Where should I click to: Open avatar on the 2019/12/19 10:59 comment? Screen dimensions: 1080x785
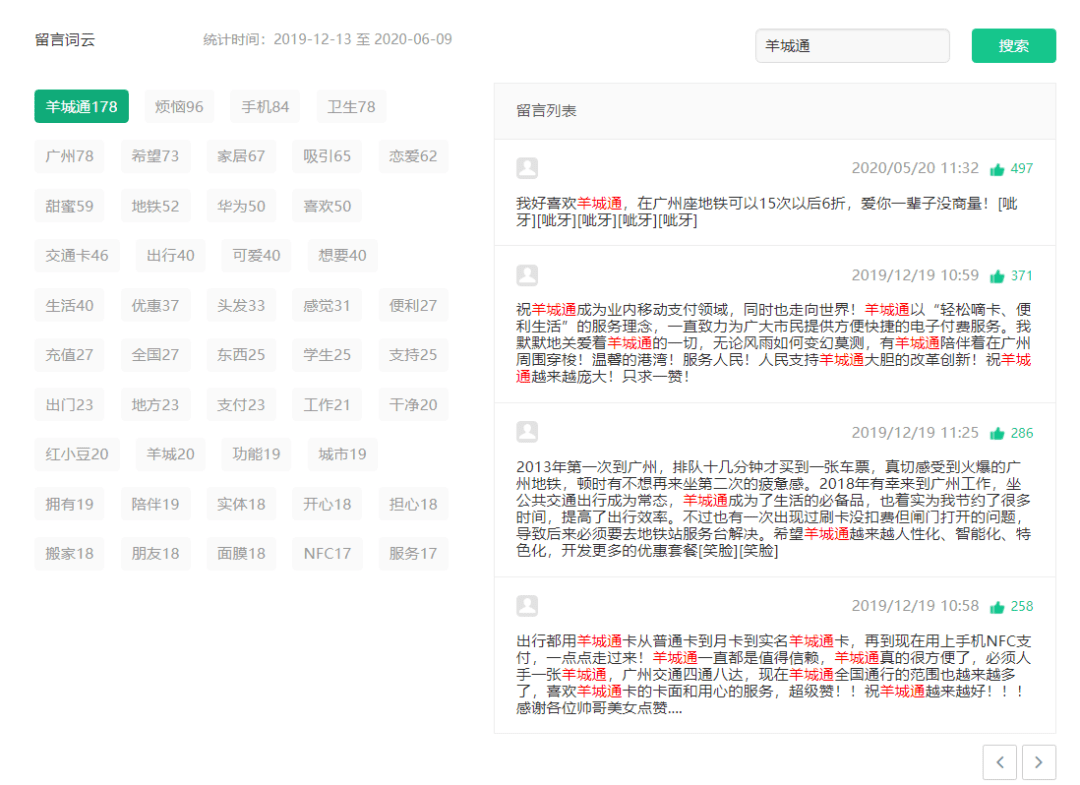pyautogui.click(x=527, y=275)
